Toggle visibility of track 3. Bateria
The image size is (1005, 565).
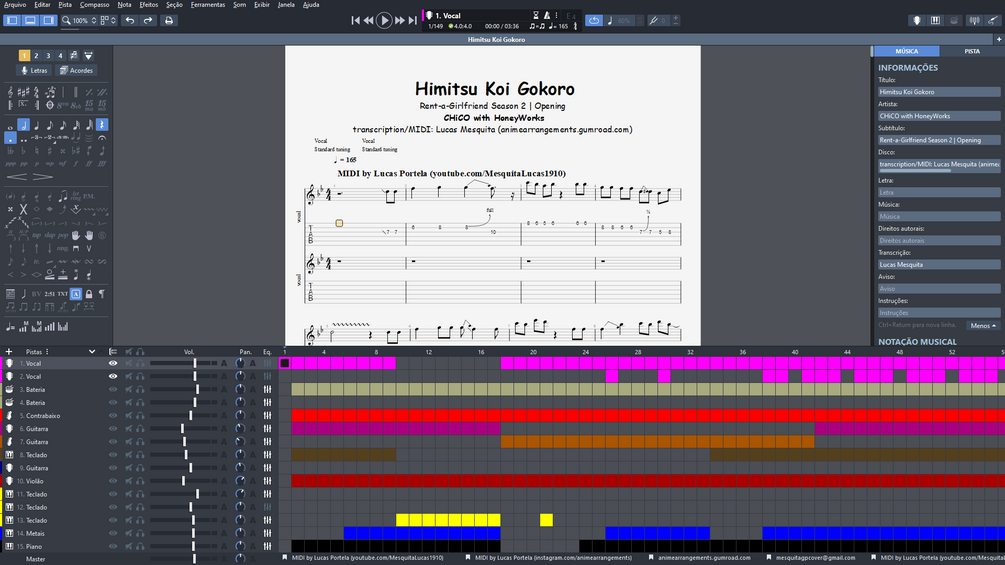point(113,389)
